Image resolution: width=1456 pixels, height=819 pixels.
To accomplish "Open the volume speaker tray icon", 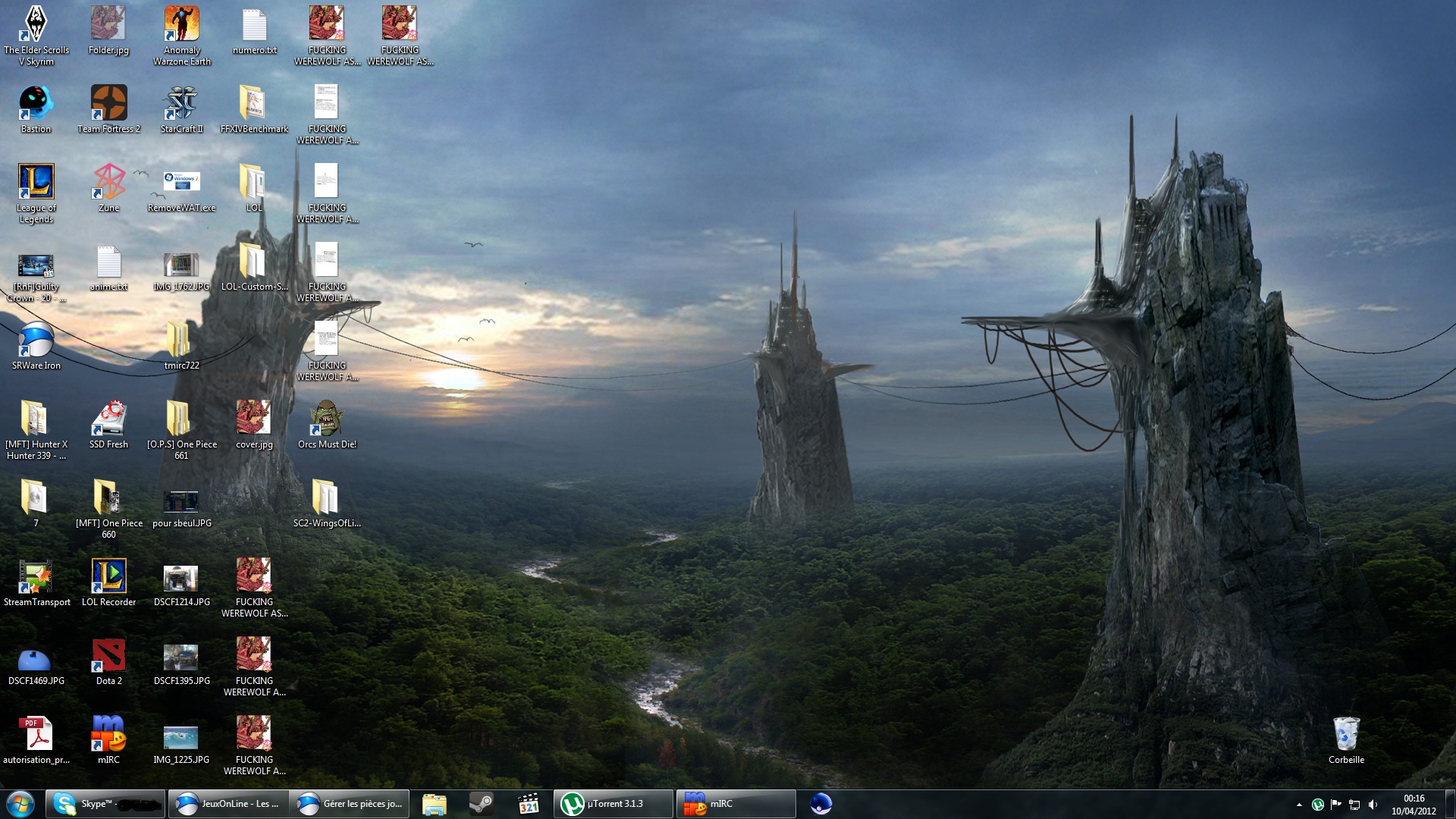I will pos(1373,805).
